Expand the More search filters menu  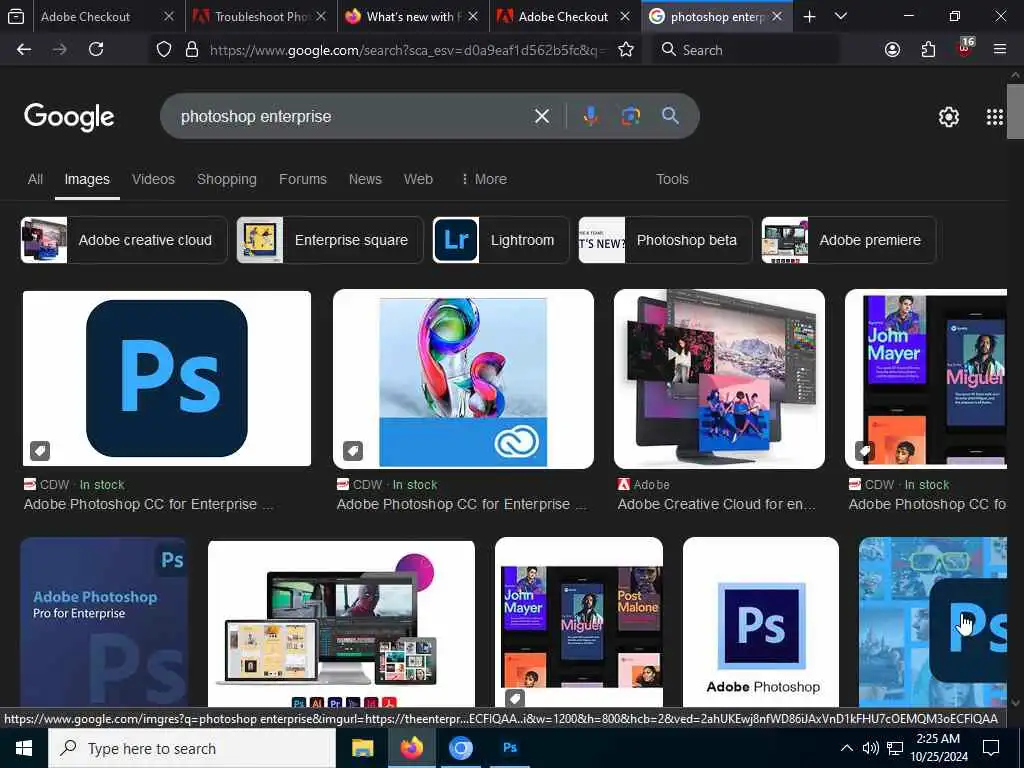pyautogui.click(x=484, y=179)
